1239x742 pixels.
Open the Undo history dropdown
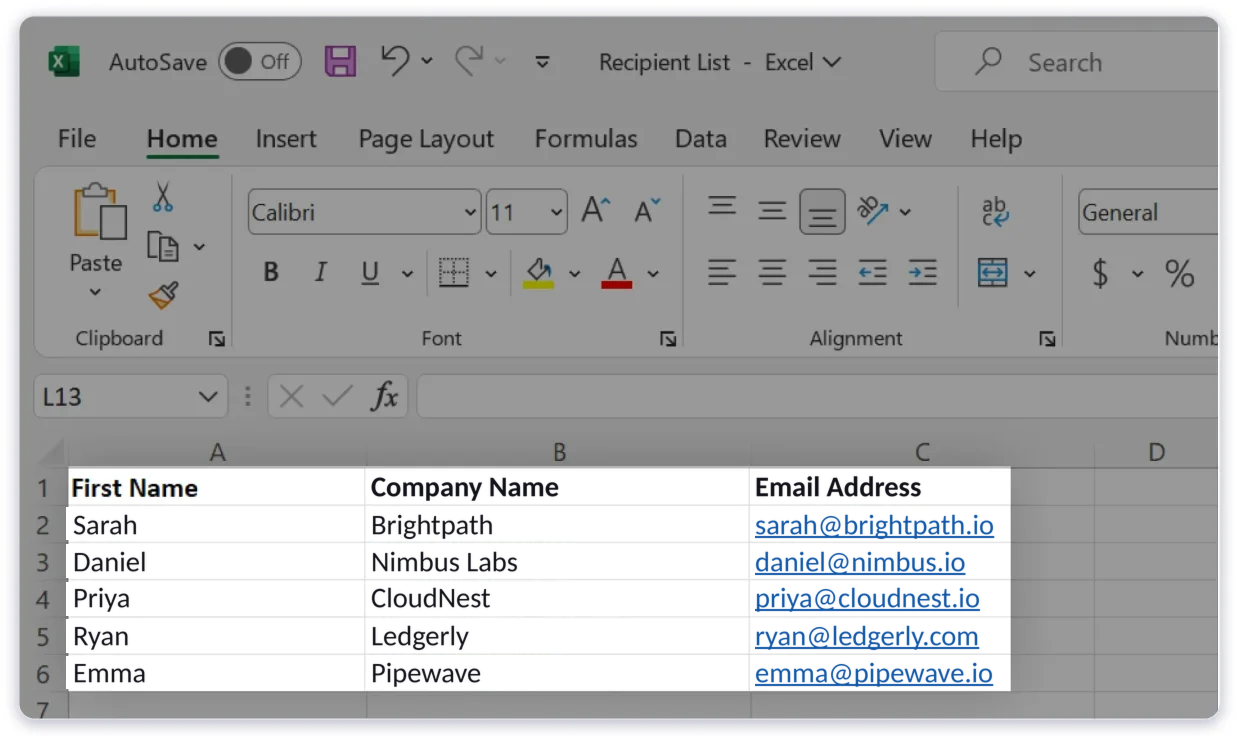427,62
